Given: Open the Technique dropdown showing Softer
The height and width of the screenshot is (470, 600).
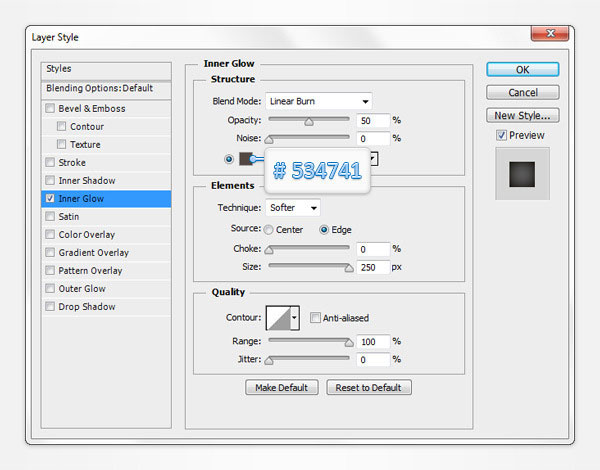Looking at the screenshot, I should [x=293, y=208].
